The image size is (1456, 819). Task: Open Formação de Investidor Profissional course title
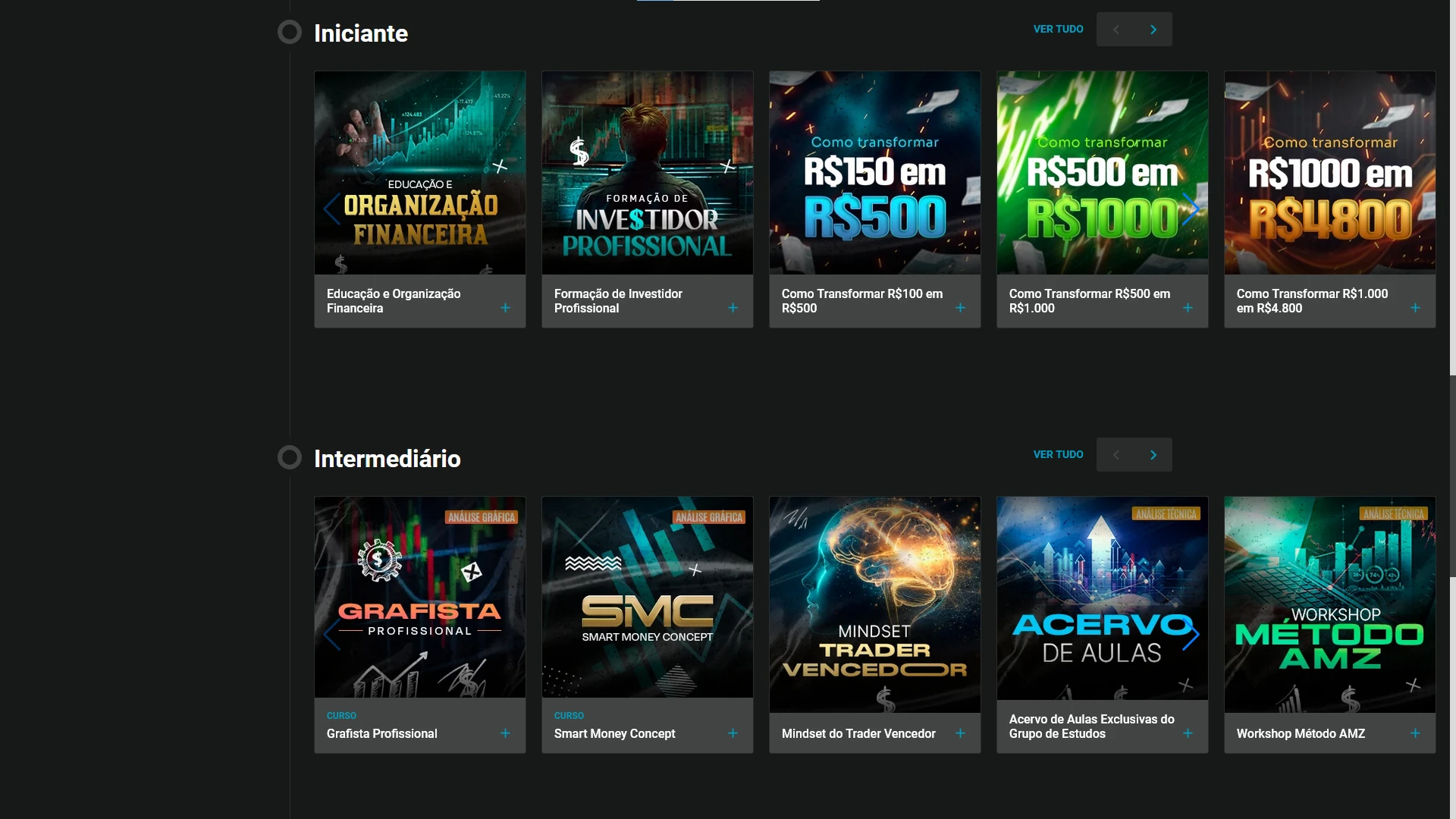coord(618,301)
